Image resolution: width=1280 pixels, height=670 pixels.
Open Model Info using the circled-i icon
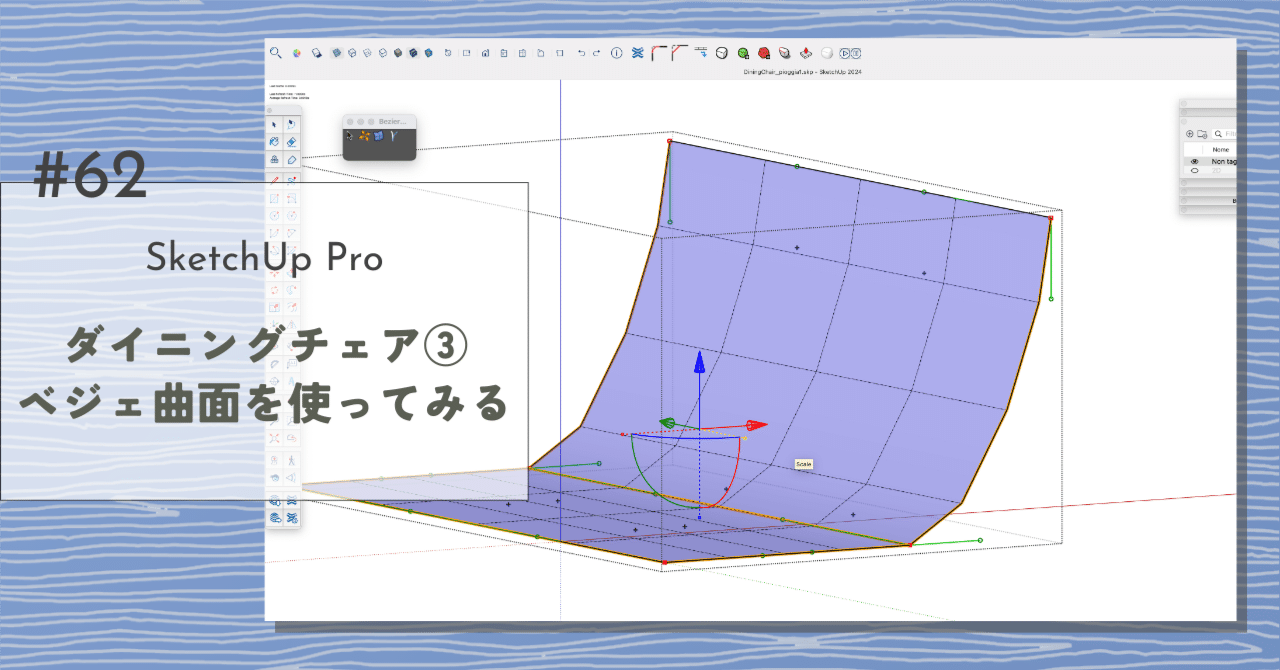point(617,52)
